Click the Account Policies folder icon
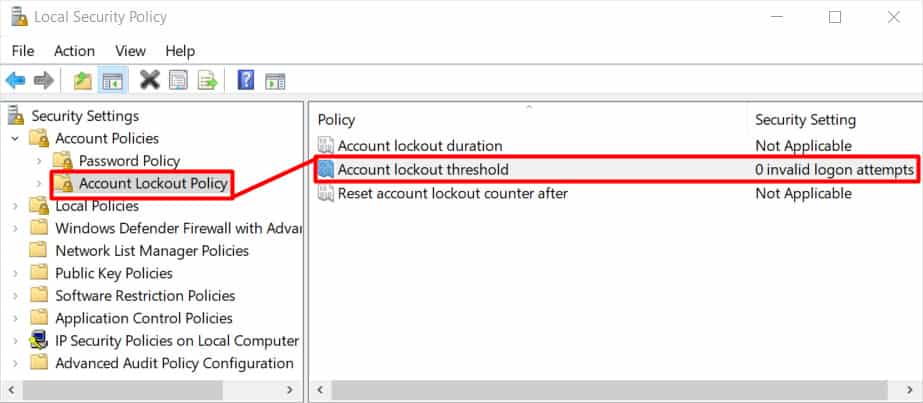This screenshot has width=923, height=403. 39,139
